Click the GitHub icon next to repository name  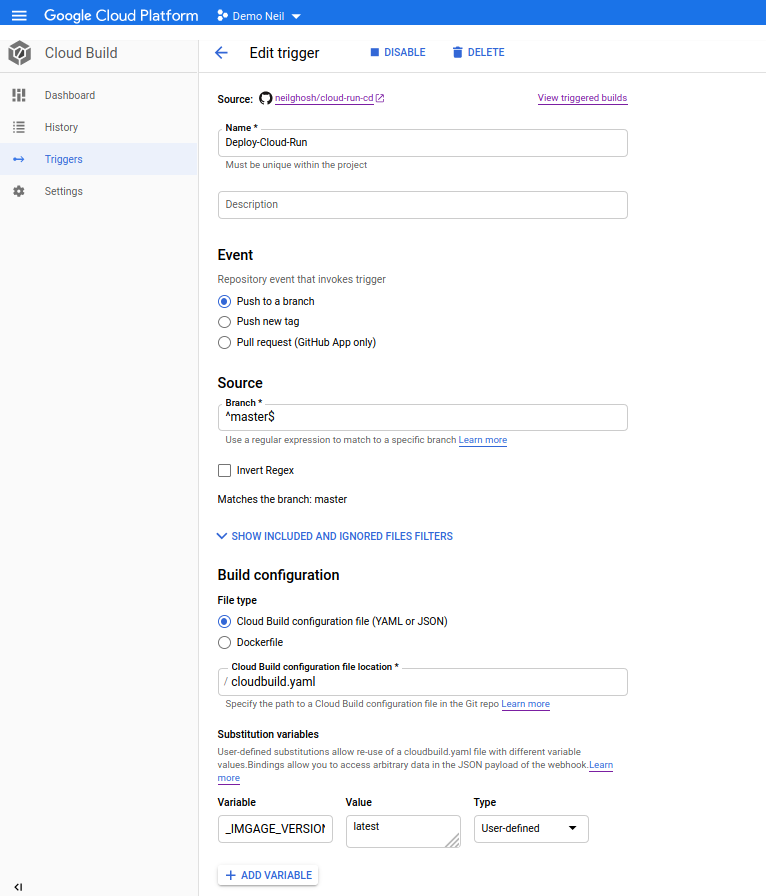click(x=265, y=98)
